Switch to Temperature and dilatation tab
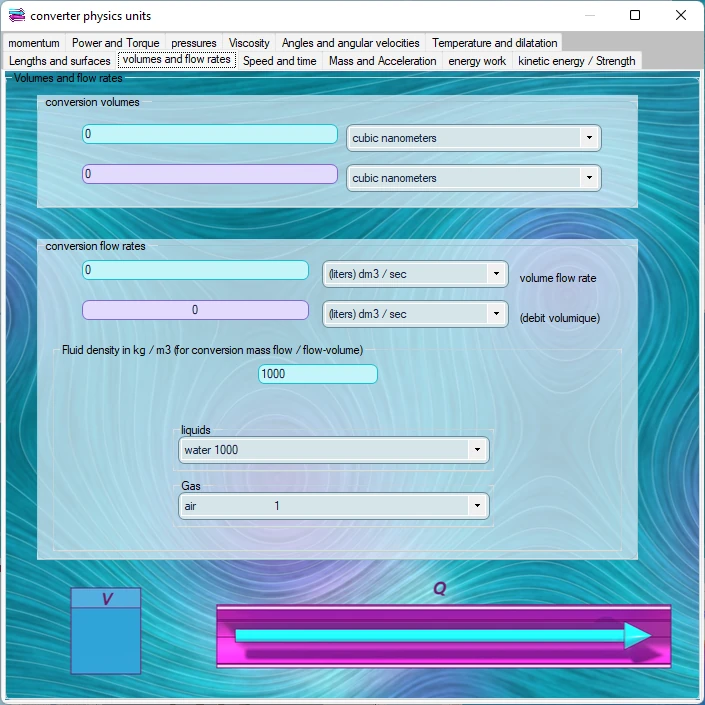Image resolution: width=705 pixels, height=705 pixels. point(495,43)
